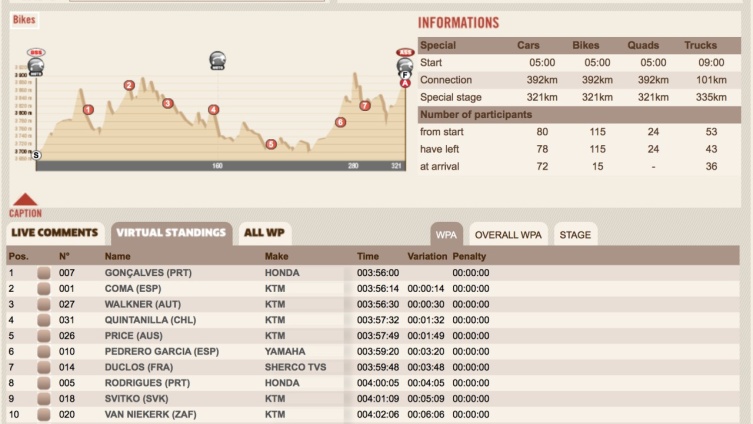This screenshot has height=424, width=753.
Task: Select the Virtual Standings tab
Action: pyautogui.click(x=171, y=233)
